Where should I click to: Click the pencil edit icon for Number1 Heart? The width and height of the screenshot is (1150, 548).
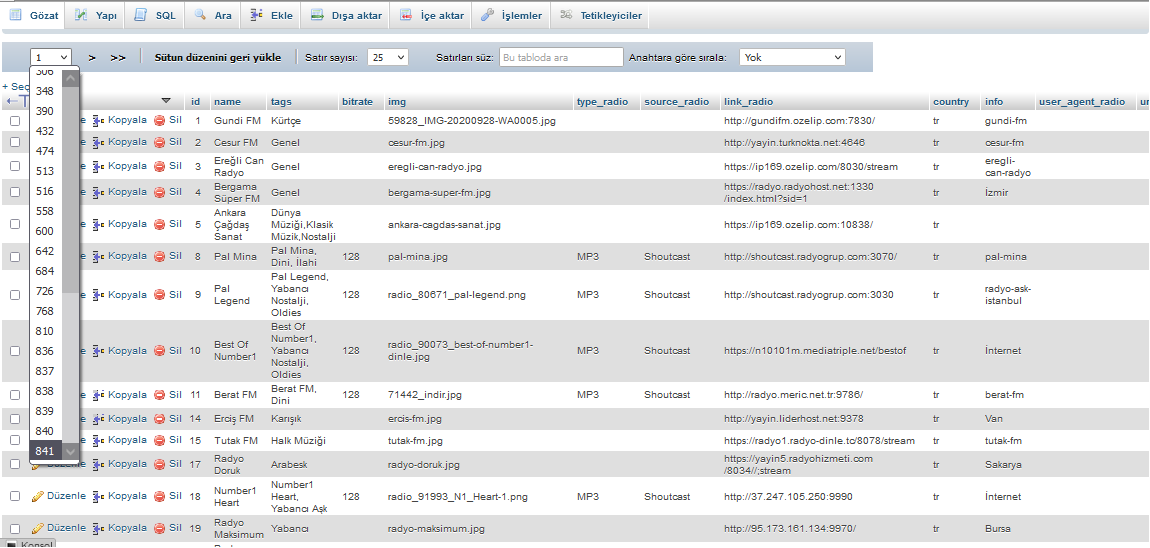(x=38, y=496)
